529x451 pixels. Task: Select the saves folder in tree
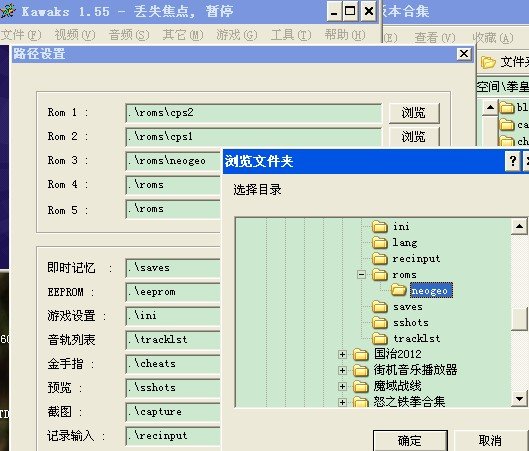tap(408, 307)
